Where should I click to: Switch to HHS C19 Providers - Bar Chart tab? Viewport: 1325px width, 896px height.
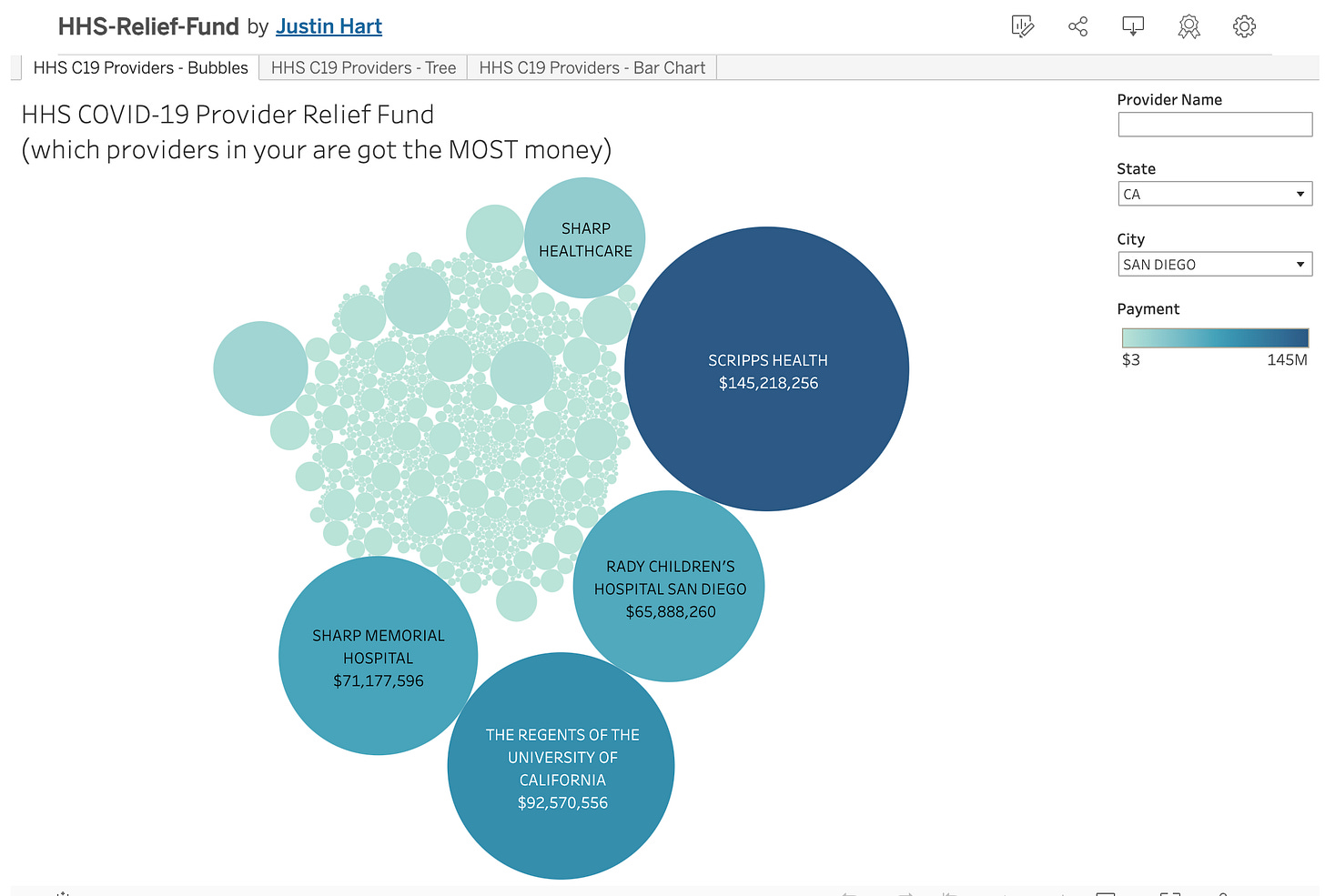coord(592,68)
